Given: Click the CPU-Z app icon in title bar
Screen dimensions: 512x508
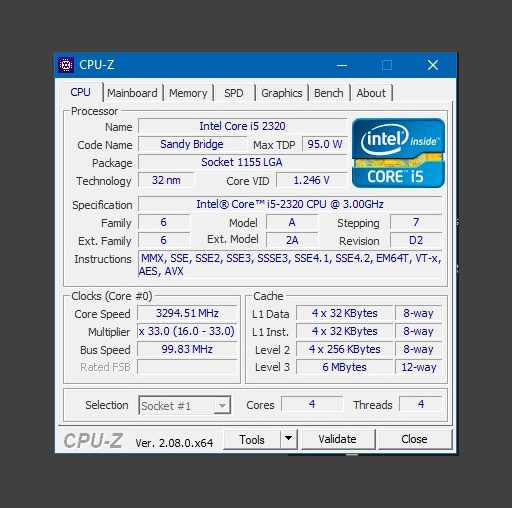Looking at the screenshot, I should (66, 65).
